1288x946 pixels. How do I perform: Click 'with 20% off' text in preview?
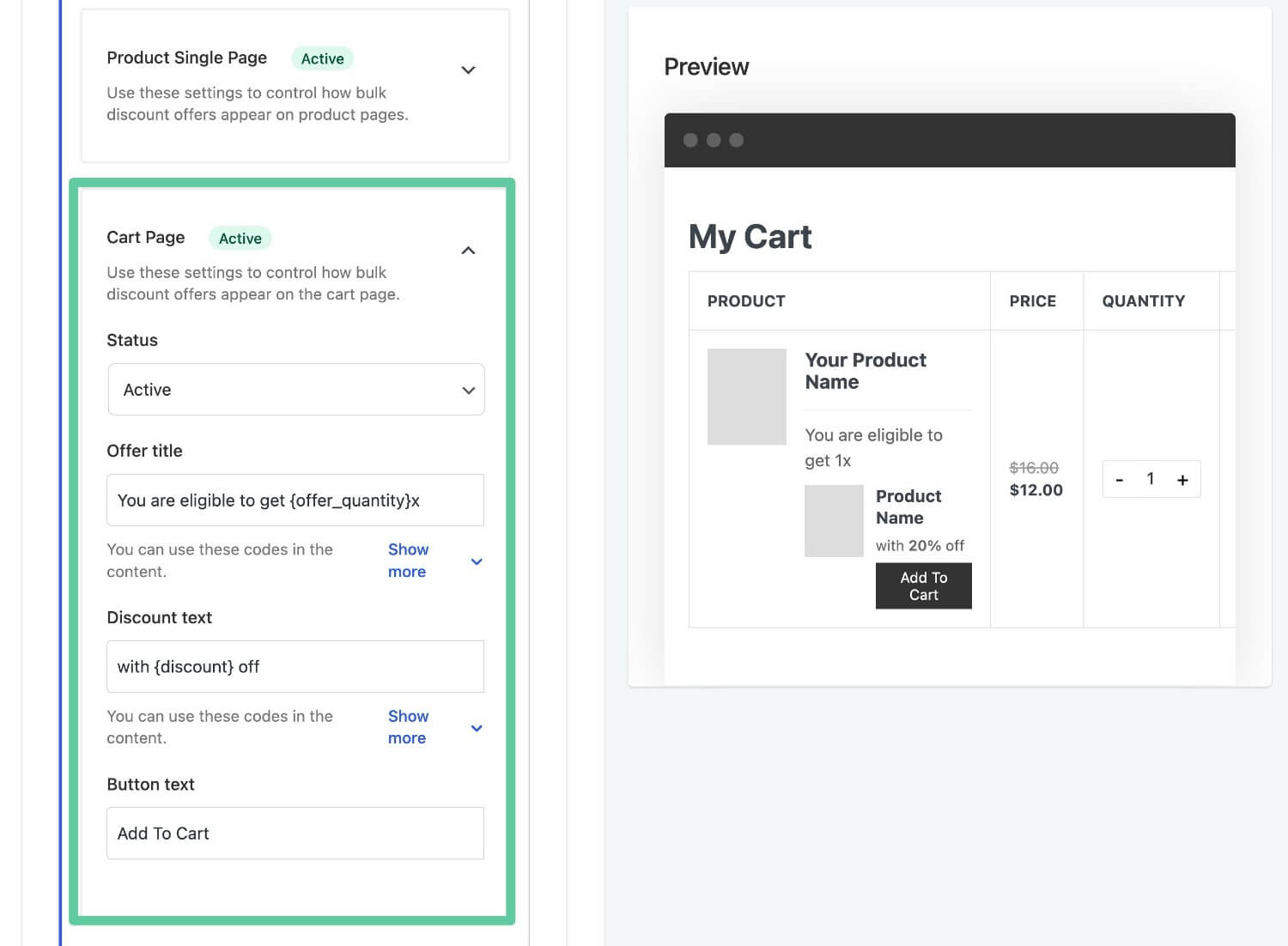920,546
